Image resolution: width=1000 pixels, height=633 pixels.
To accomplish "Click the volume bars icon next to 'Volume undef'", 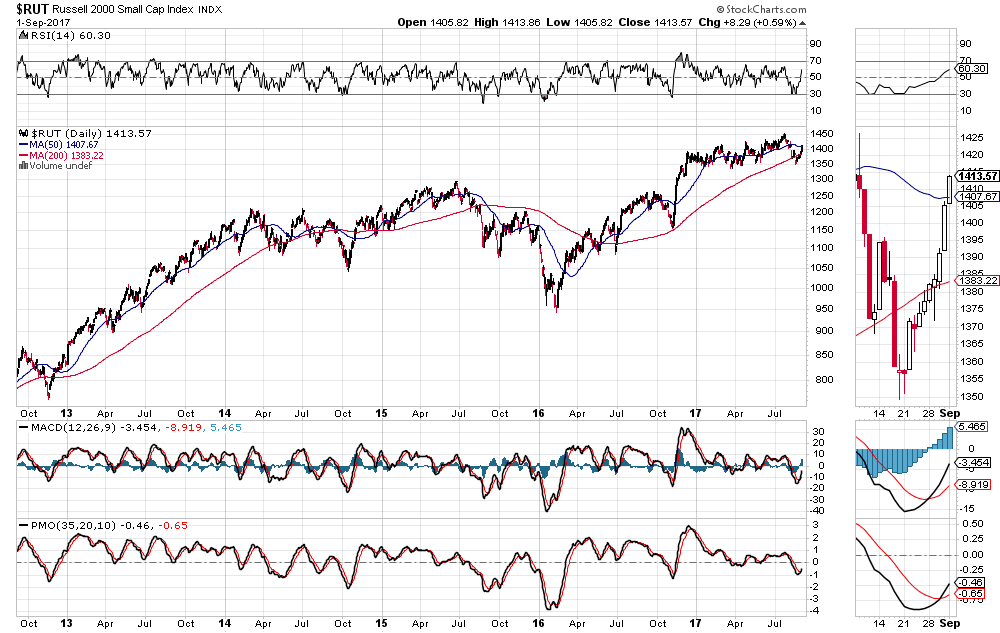I will coord(22,165).
